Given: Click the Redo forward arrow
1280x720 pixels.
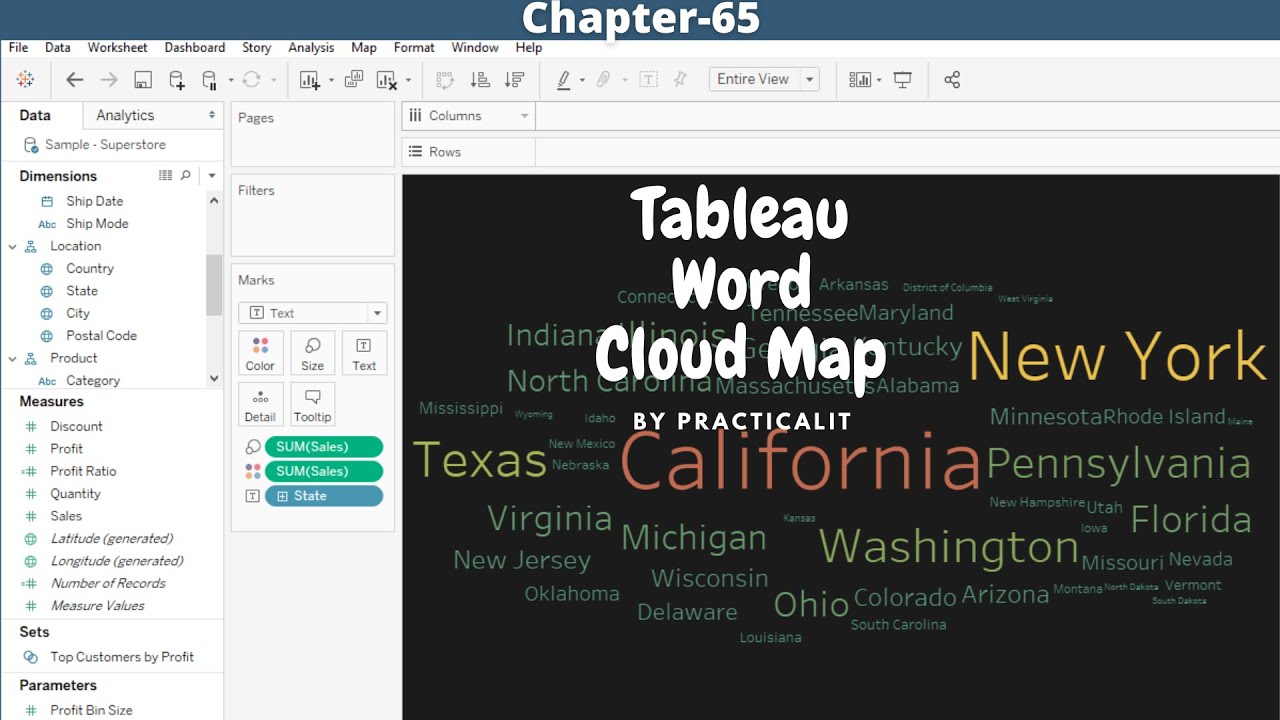Looking at the screenshot, I should click(109, 80).
